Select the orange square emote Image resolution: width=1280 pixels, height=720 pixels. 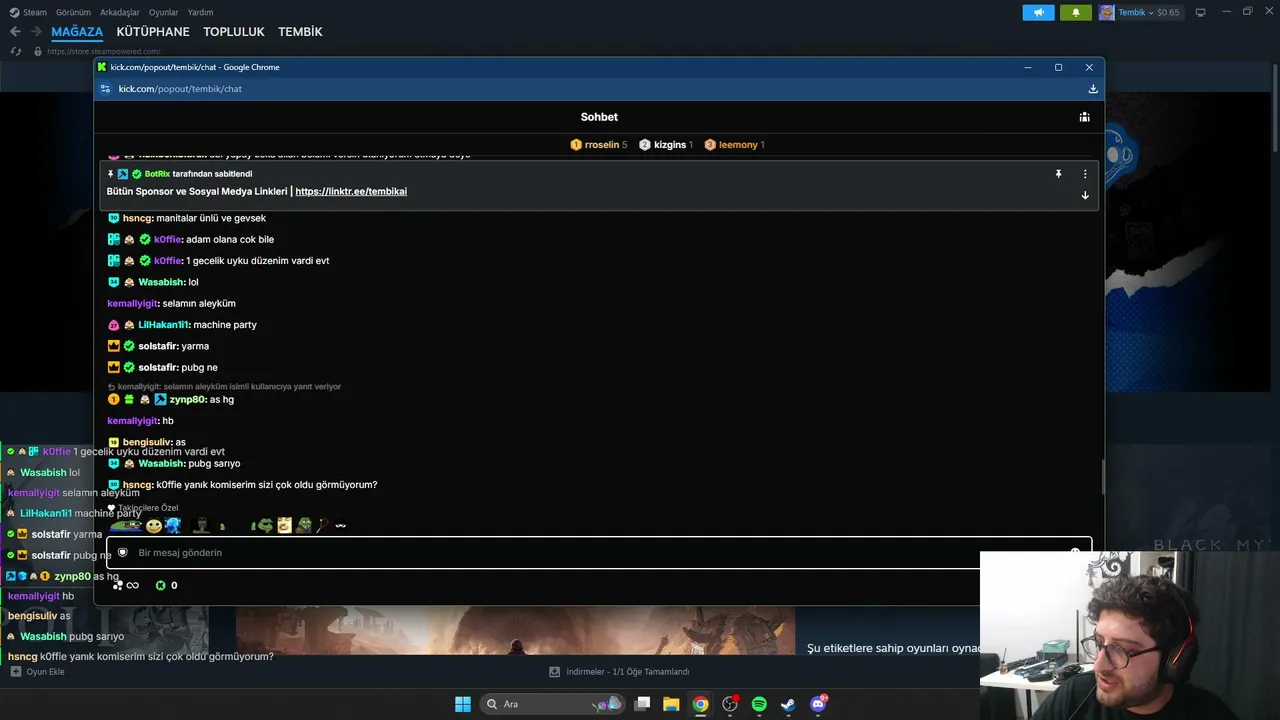[284, 525]
